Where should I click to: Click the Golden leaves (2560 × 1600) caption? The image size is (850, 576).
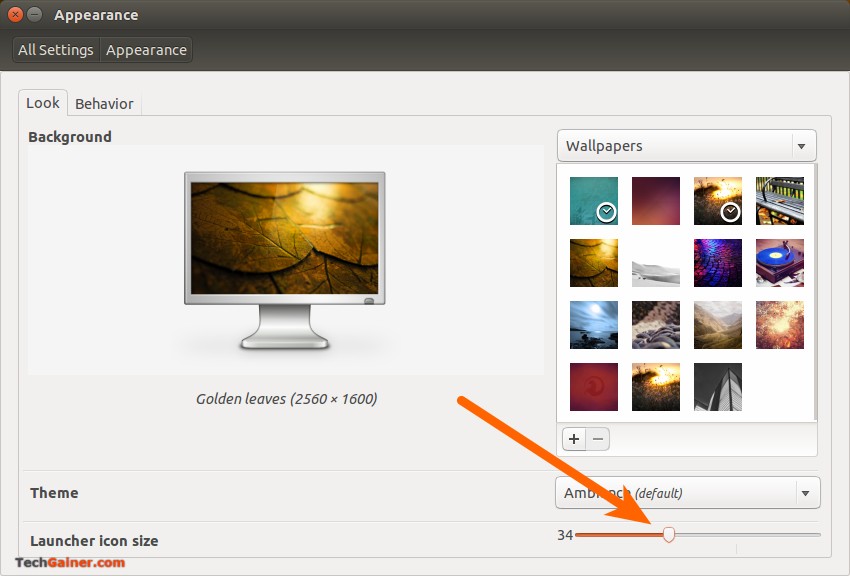pyautogui.click(x=287, y=399)
